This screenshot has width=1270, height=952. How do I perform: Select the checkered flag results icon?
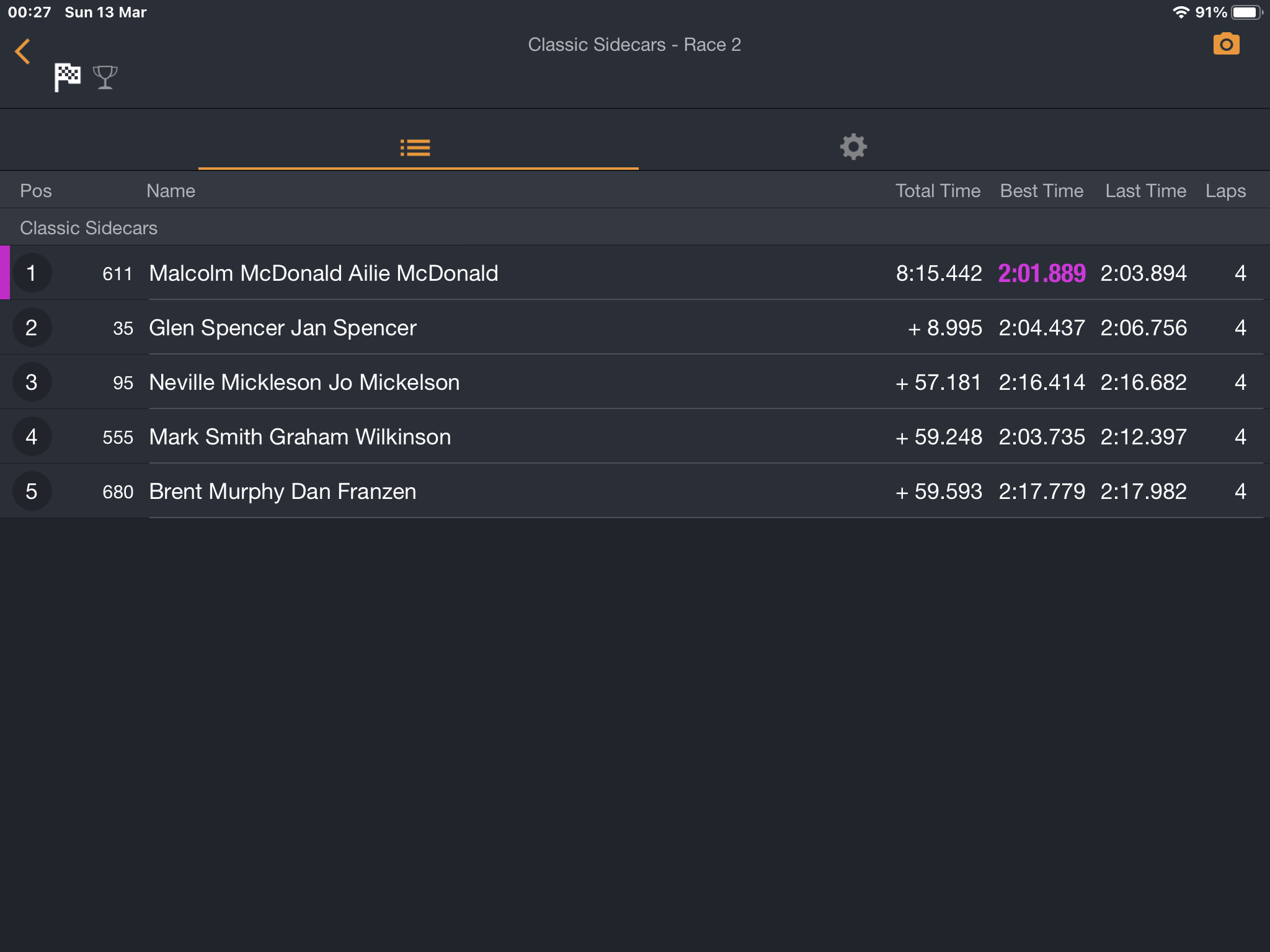(67, 77)
